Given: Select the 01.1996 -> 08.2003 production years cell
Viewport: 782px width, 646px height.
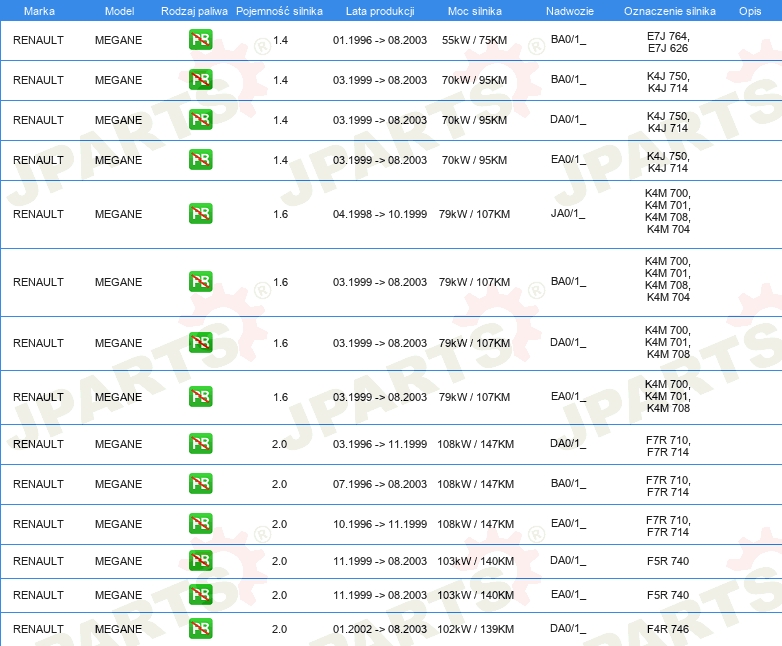Looking at the screenshot, I should 380,40.
